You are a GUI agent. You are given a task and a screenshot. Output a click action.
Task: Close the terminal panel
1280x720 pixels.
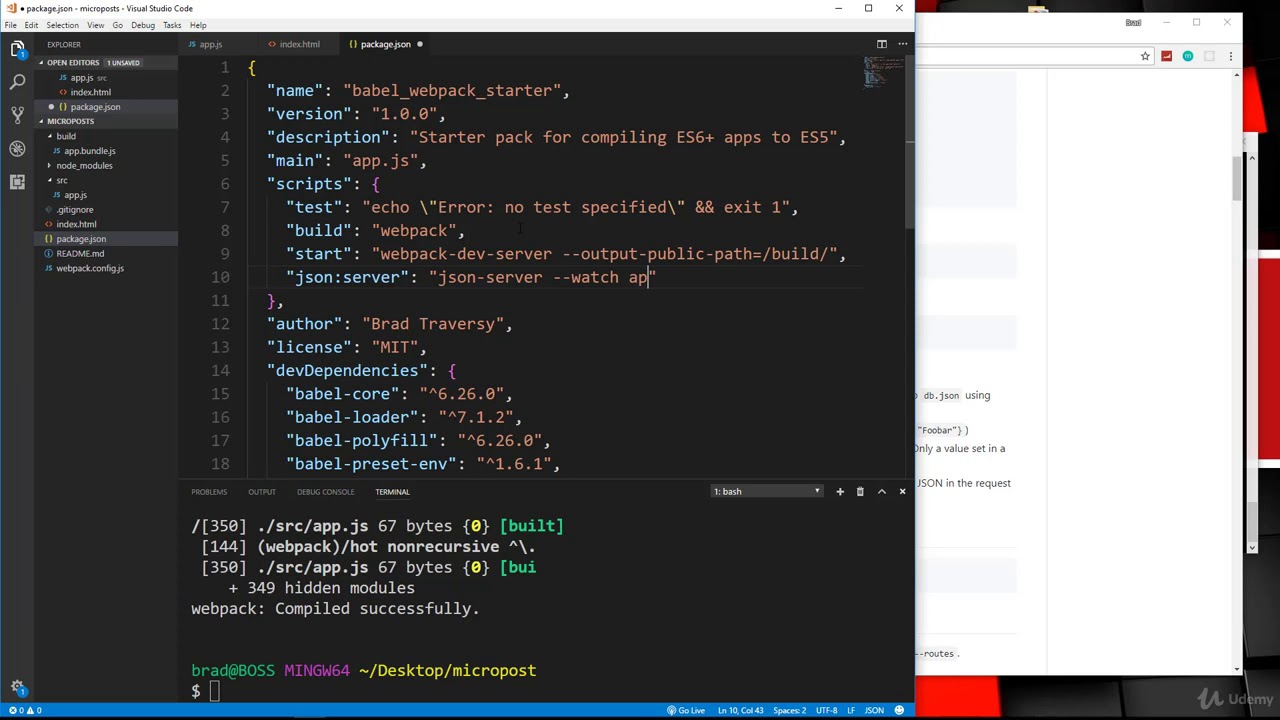click(902, 491)
